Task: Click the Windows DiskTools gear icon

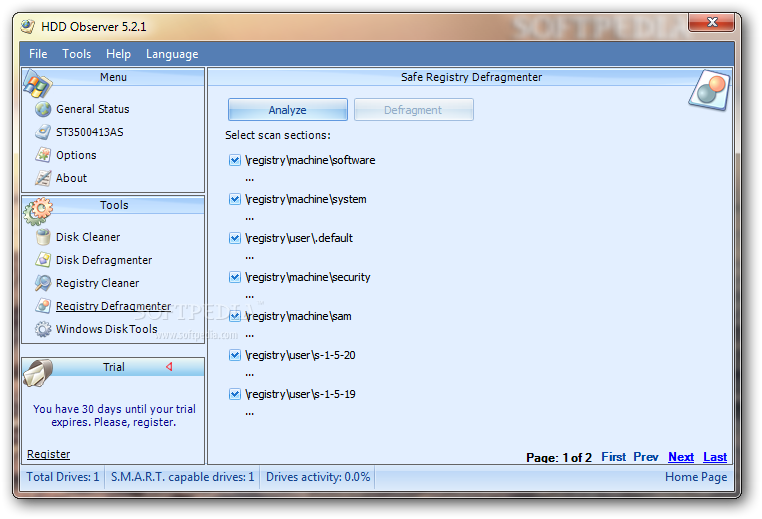Action: tap(43, 329)
